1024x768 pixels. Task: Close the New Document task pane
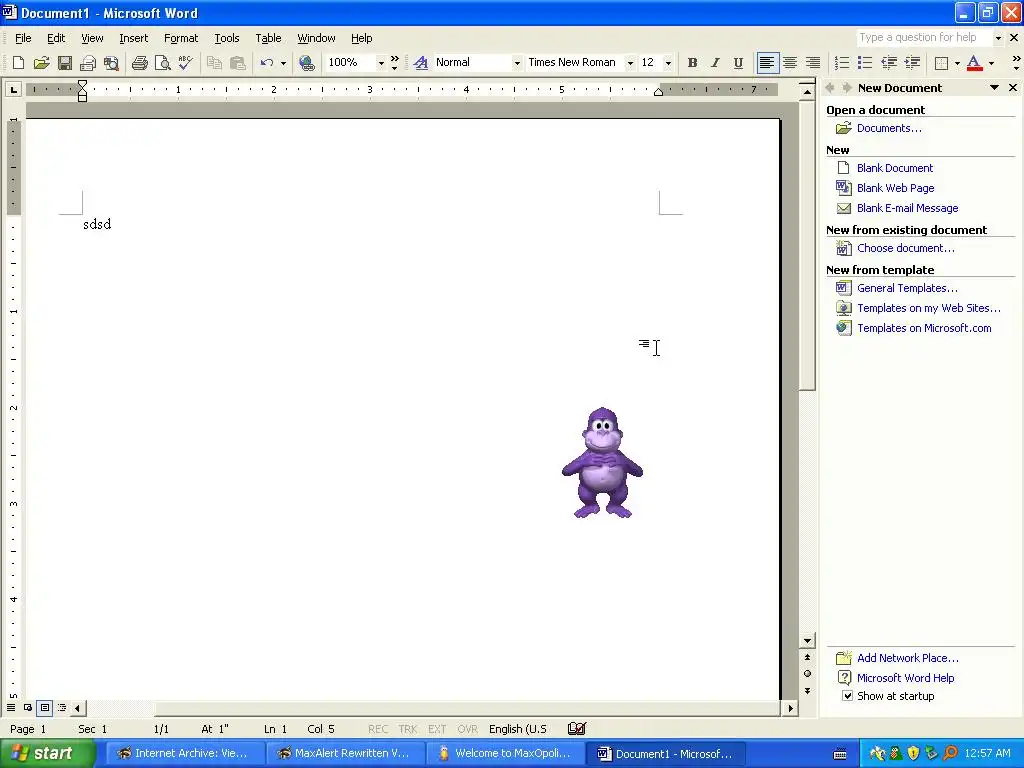1013,88
